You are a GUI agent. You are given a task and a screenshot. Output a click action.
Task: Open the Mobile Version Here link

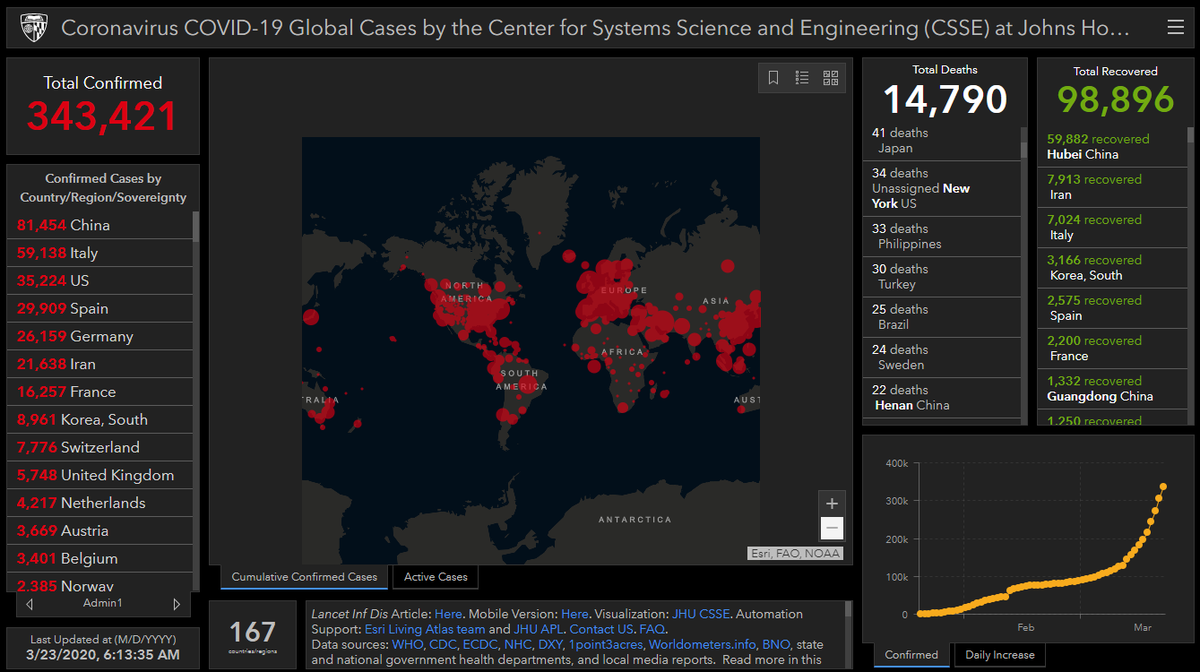click(575, 614)
